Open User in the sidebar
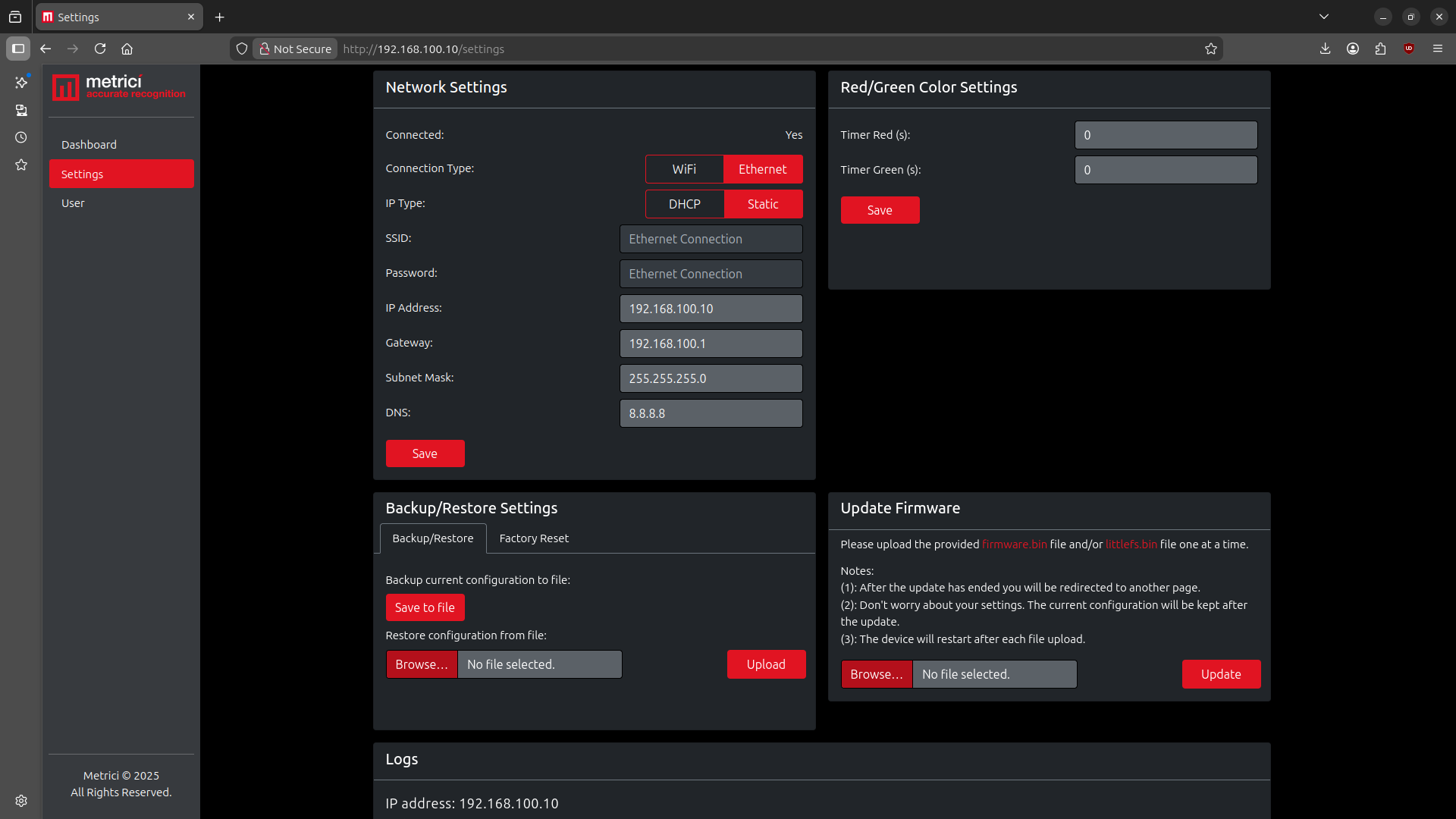 tap(121, 203)
